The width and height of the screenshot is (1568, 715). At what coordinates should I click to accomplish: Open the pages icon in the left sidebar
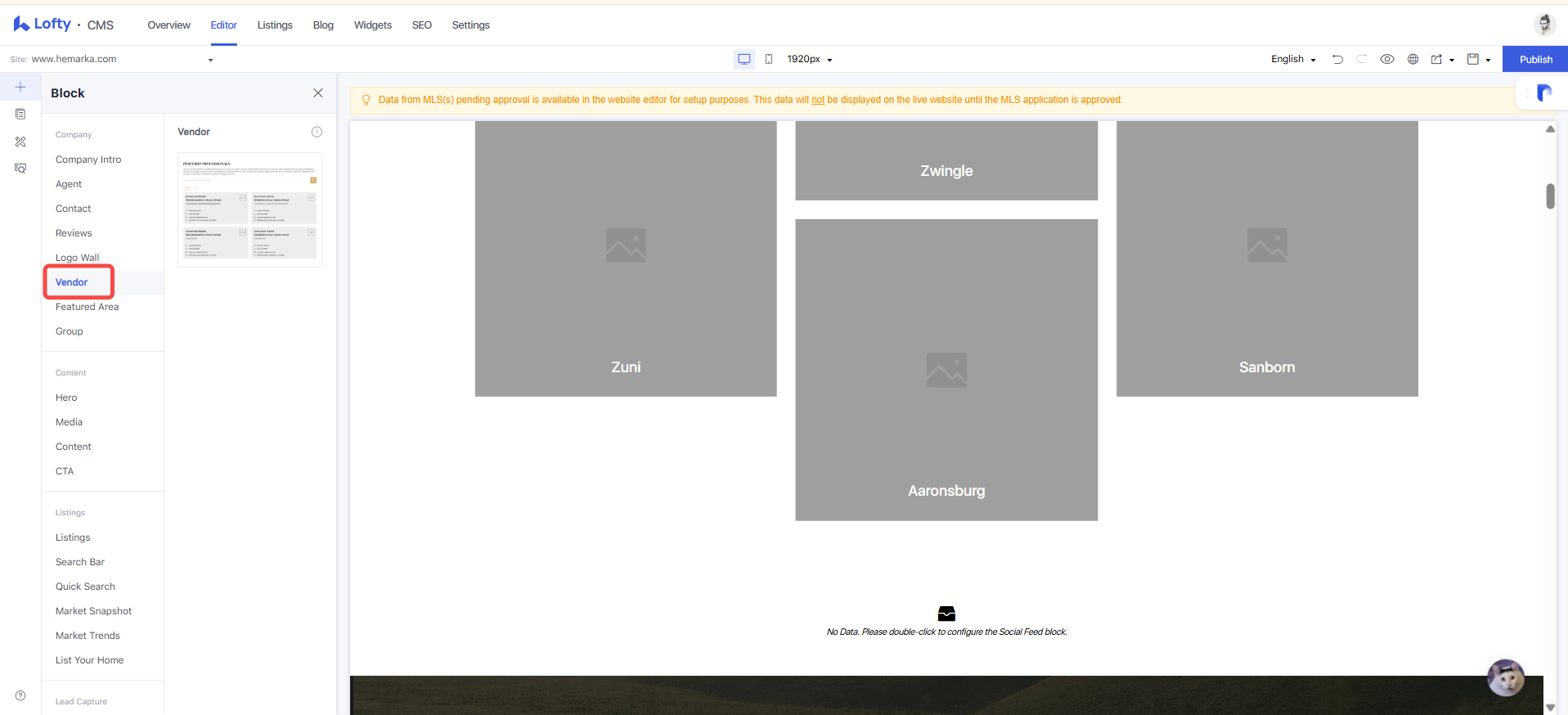(20, 115)
